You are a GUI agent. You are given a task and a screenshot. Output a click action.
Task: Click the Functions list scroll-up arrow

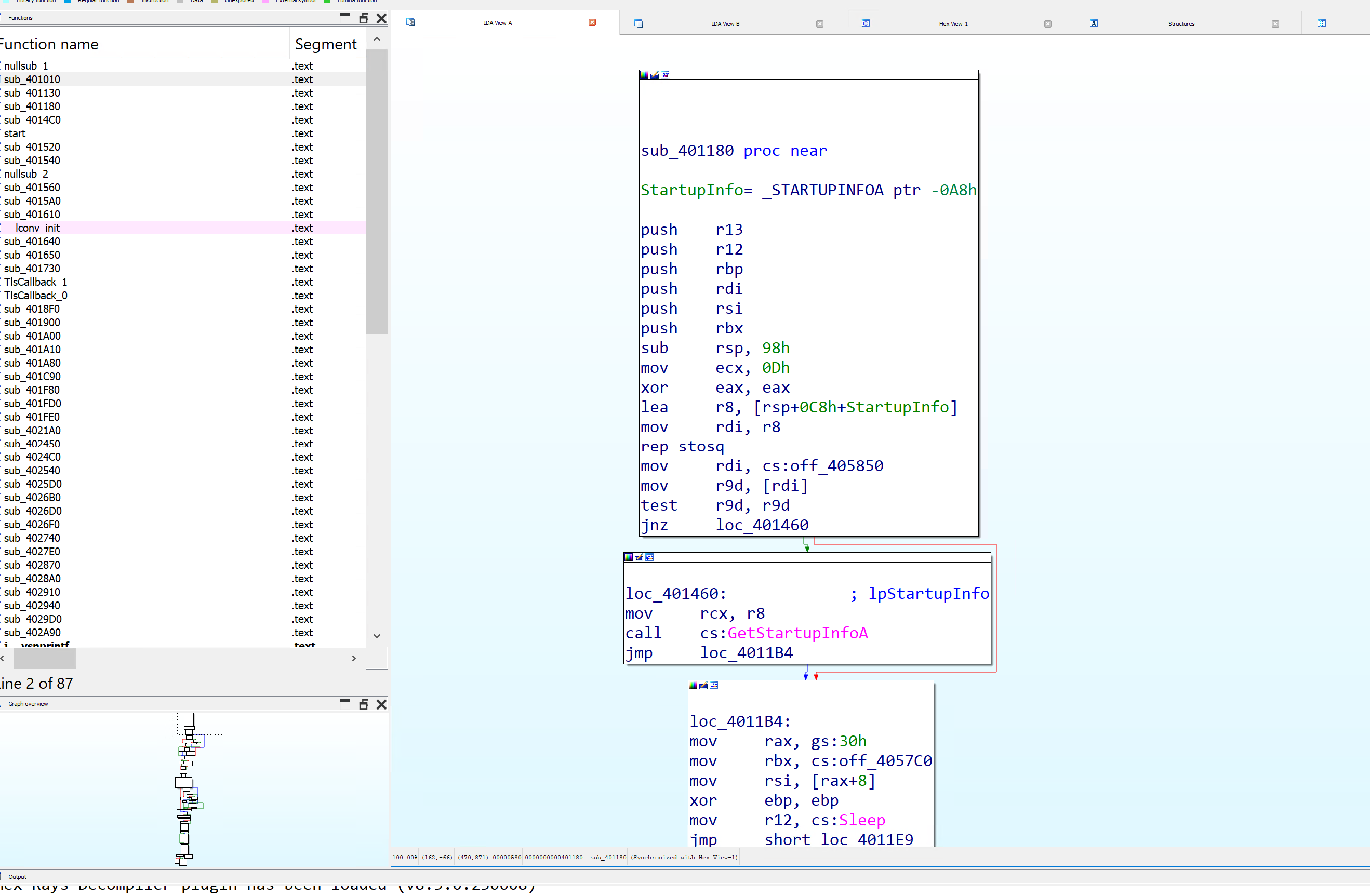pyautogui.click(x=377, y=39)
